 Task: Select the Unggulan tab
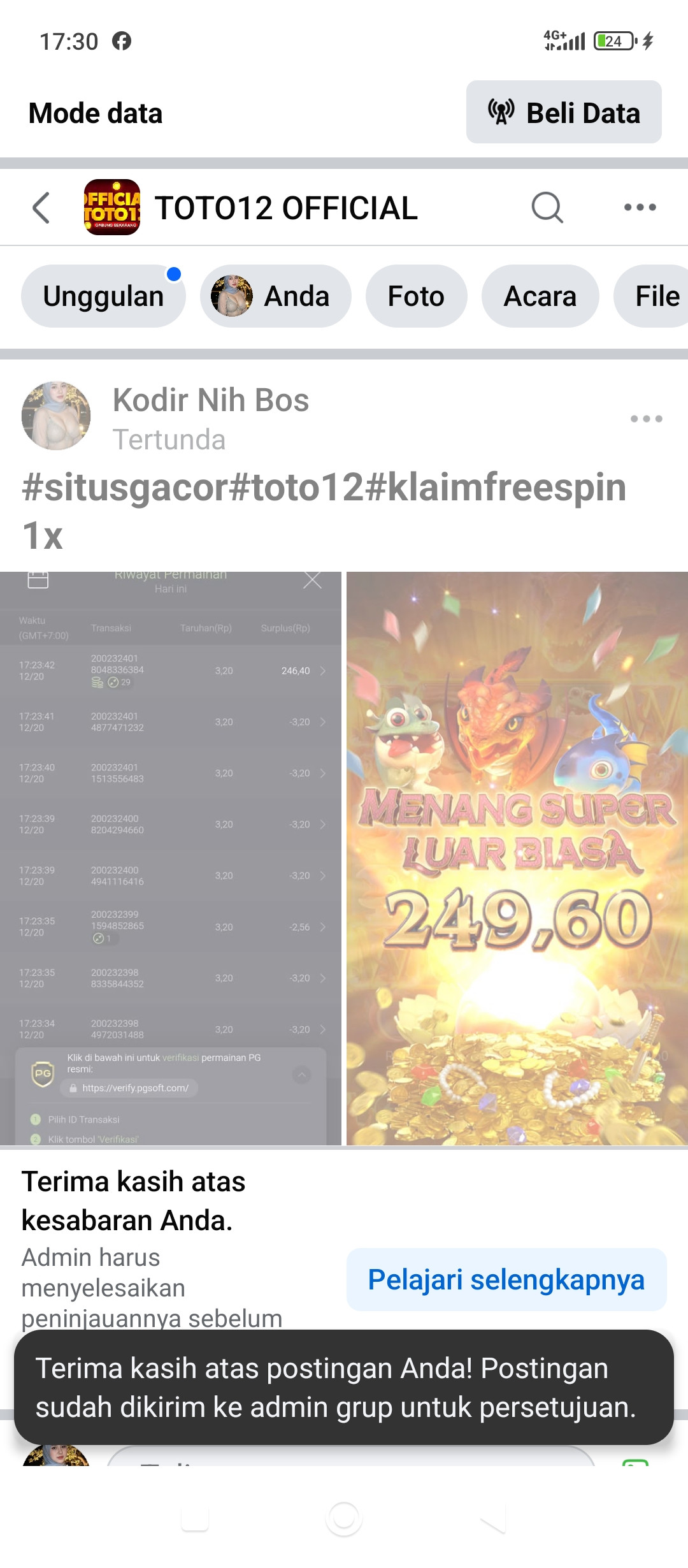(x=103, y=296)
